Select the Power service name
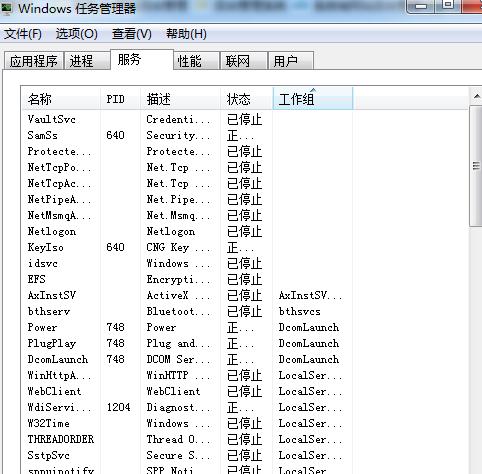 click(42, 327)
